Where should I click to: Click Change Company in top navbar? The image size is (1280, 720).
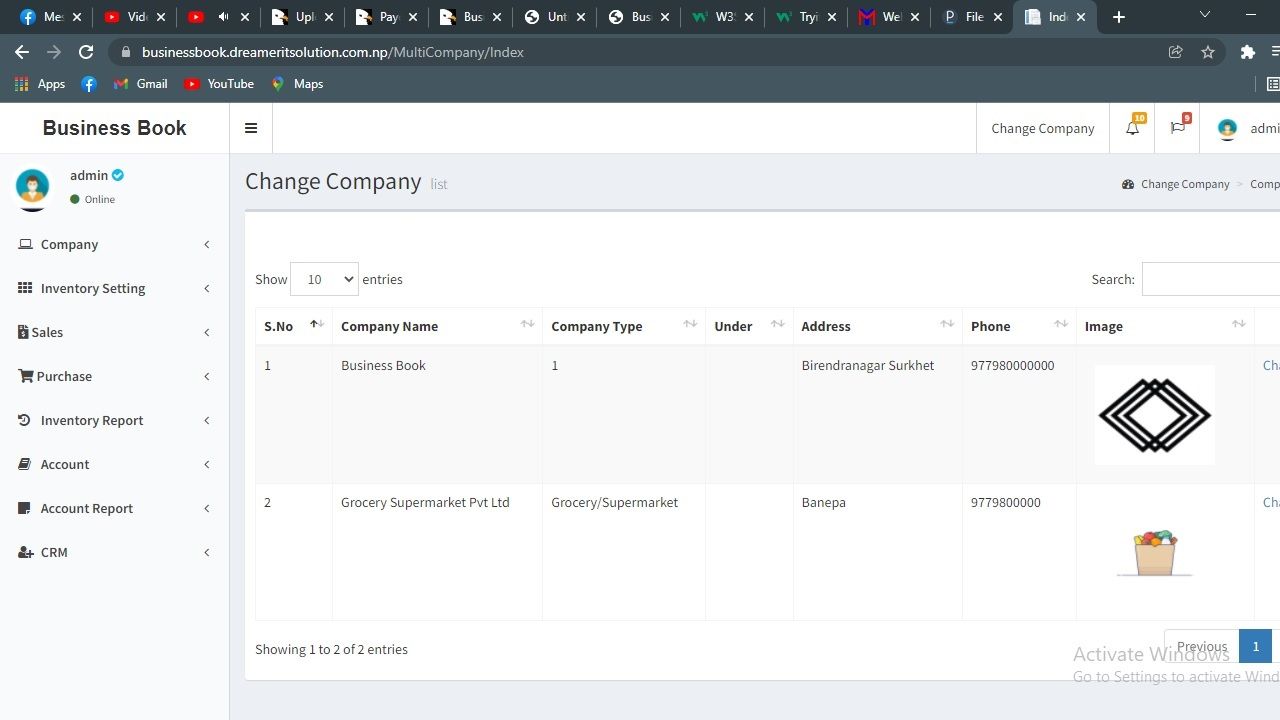tap(1042, 128)
